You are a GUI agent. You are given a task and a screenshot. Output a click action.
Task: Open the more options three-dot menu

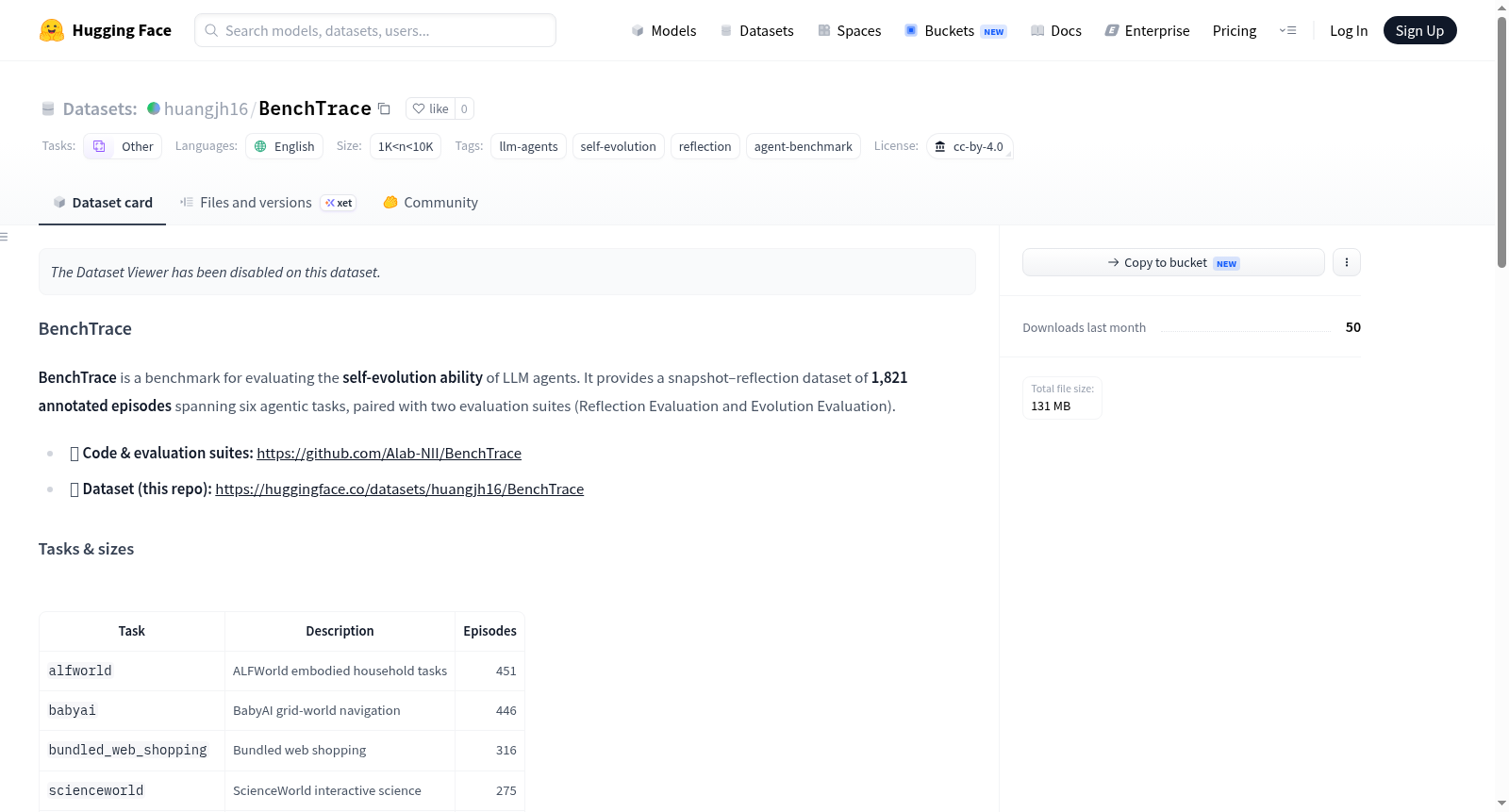point(1347,262)
